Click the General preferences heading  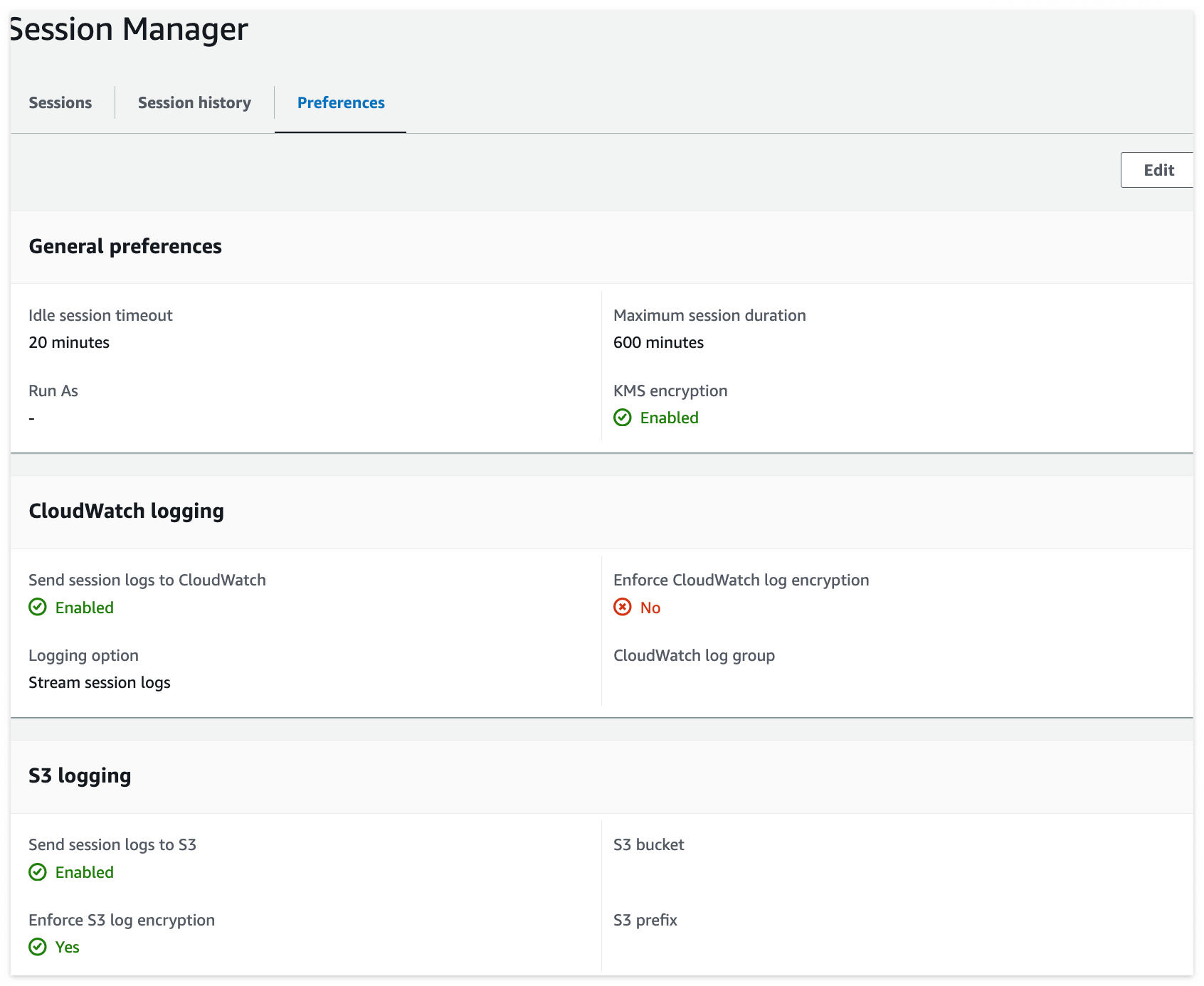click(125, 246)
